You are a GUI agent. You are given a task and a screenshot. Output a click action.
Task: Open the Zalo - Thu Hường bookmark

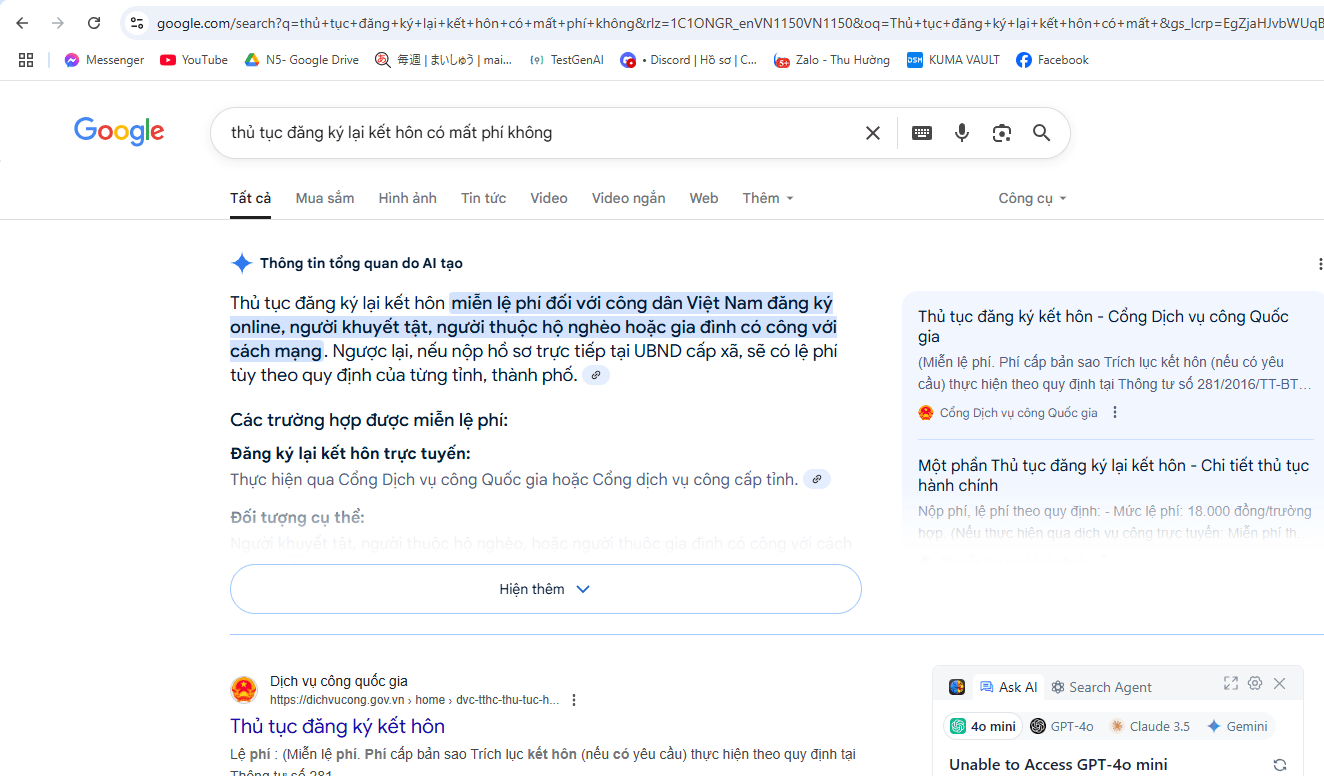pos(832,60)
